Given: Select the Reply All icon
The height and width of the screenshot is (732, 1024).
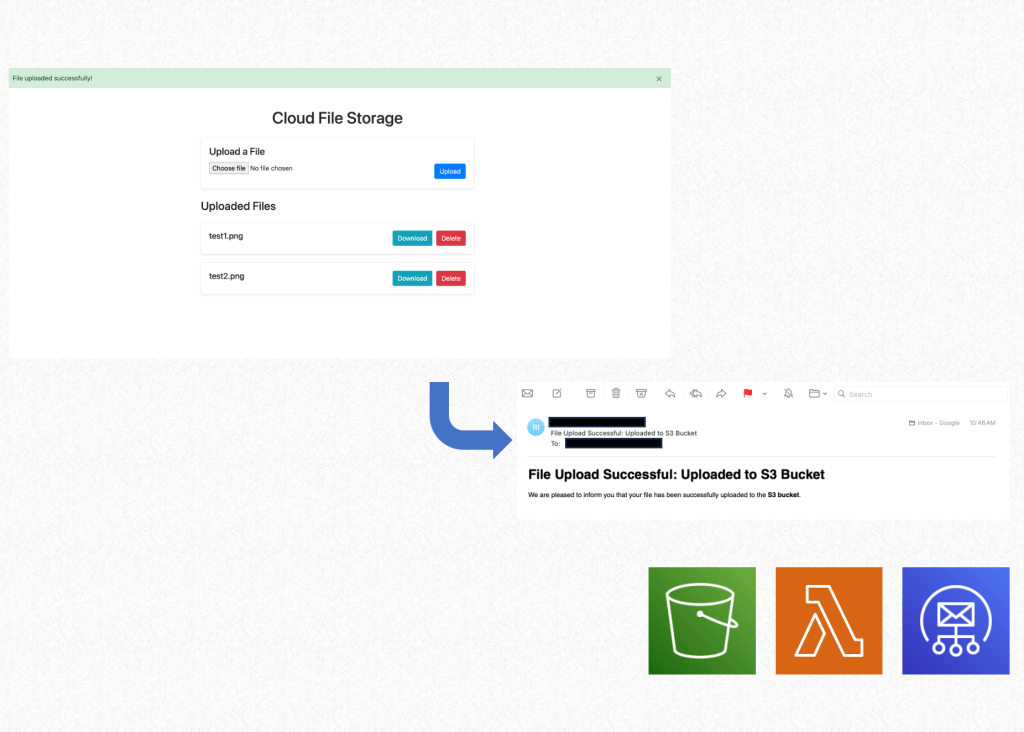Looking at the screenshot, I should pyautogui.click(x=695, y=393).
